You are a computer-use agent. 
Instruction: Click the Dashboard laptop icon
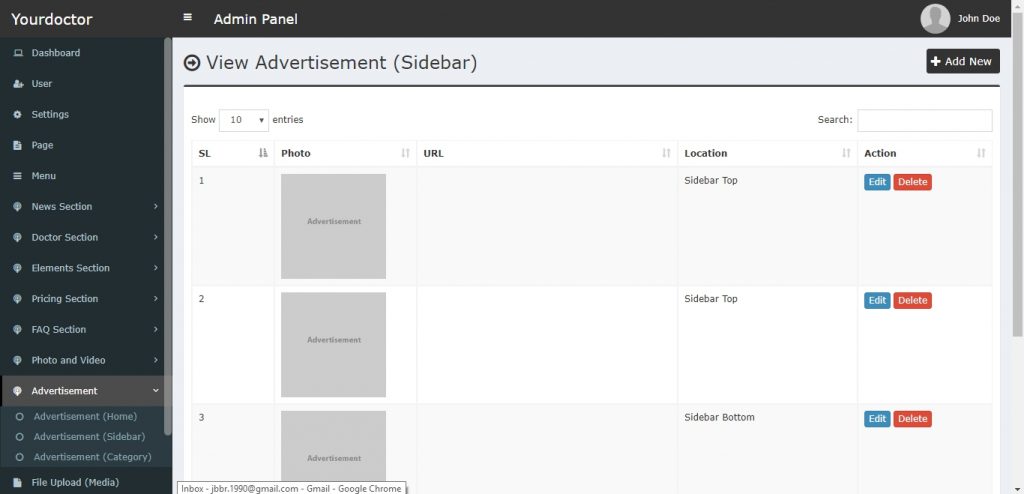click(x=18, y=53)
